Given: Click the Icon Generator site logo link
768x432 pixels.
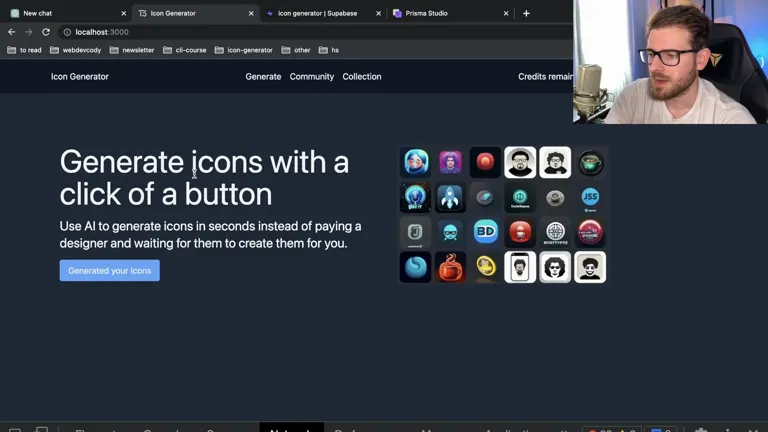Looking at the screenshot, I should click(x=80, y=76).
